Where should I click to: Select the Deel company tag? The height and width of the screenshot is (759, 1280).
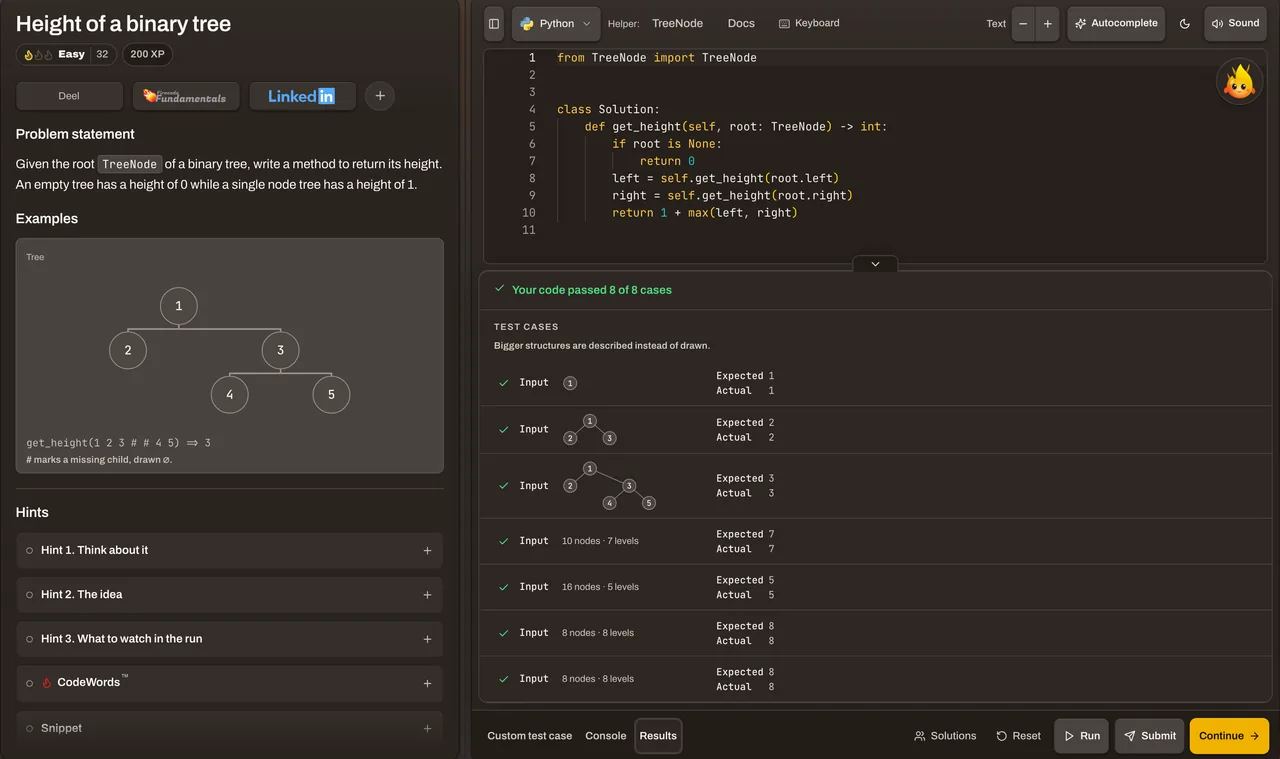[x=69, y=96]
